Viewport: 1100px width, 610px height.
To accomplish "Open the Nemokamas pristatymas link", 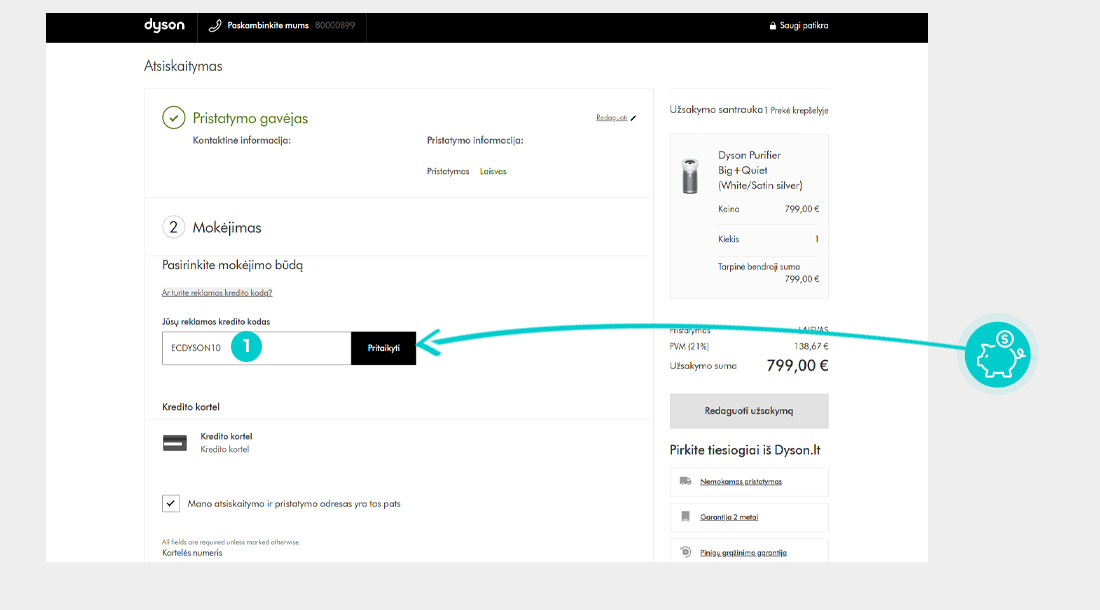I will coord(741,482).
